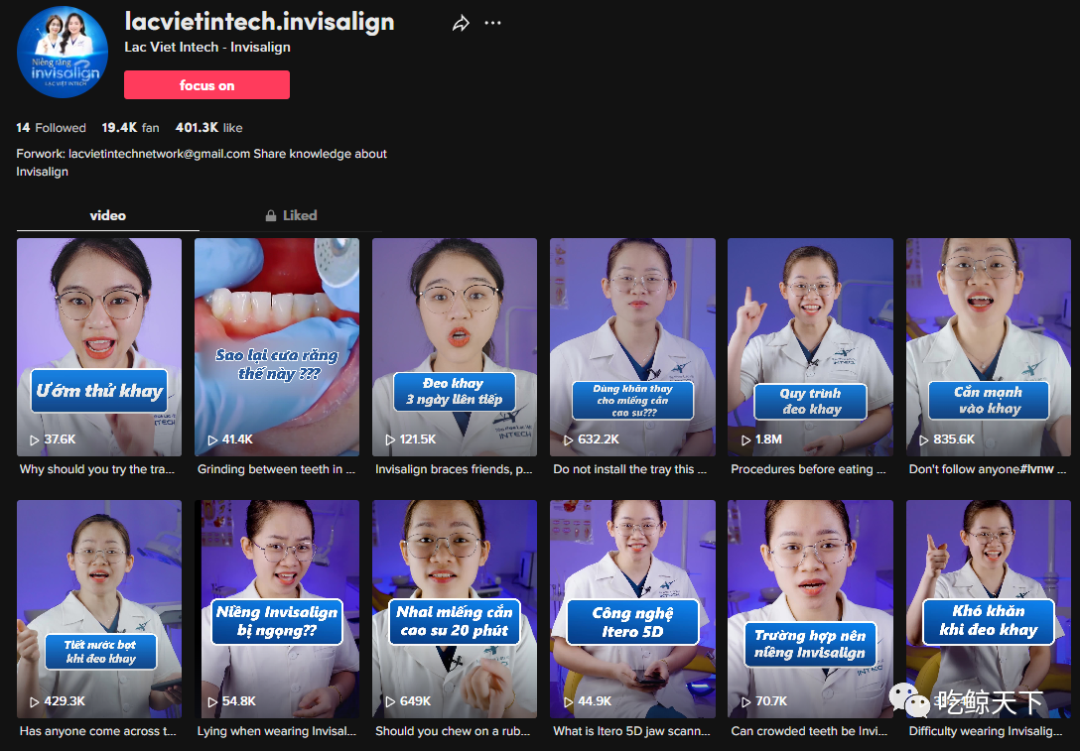Click caption 'Why should you try the tra...'

pyautogui.click(x=97, y=469)
